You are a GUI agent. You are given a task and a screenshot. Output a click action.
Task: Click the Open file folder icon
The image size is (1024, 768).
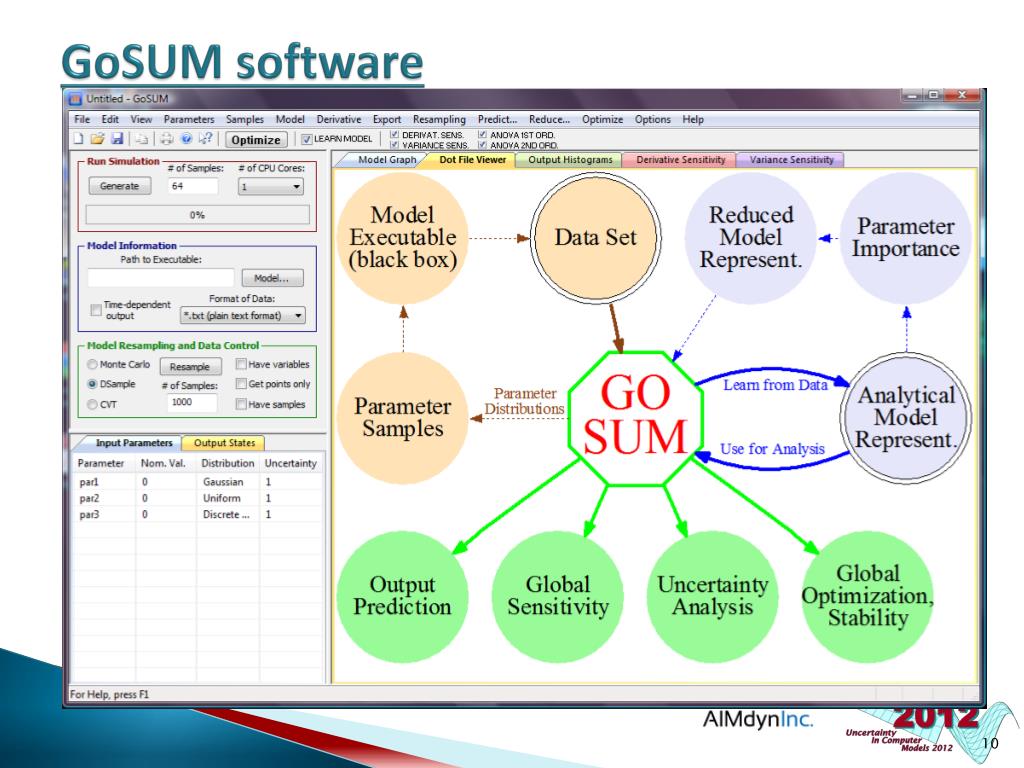click(97, 138)
